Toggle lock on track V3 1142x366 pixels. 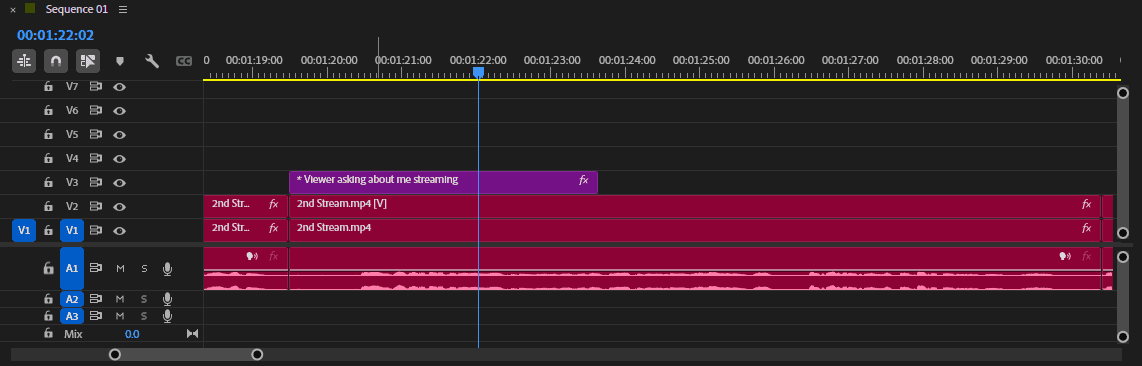pyautogui.click(x=48, y=183)
